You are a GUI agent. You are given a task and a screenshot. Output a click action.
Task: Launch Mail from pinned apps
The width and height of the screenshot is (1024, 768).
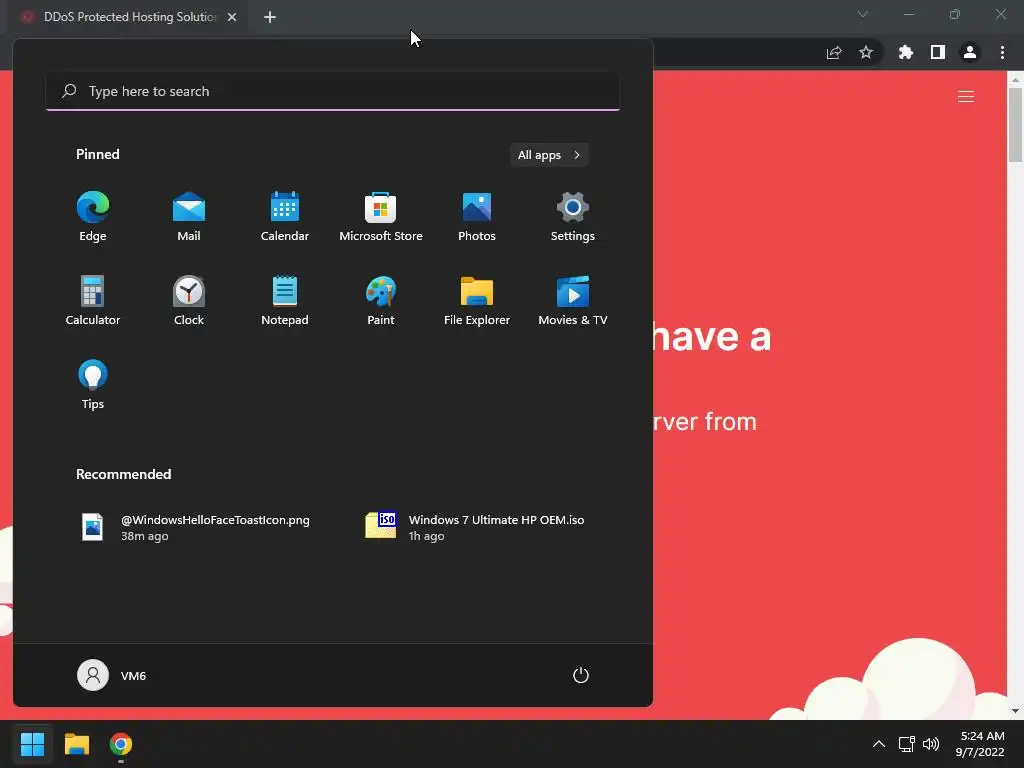(189, 217)
